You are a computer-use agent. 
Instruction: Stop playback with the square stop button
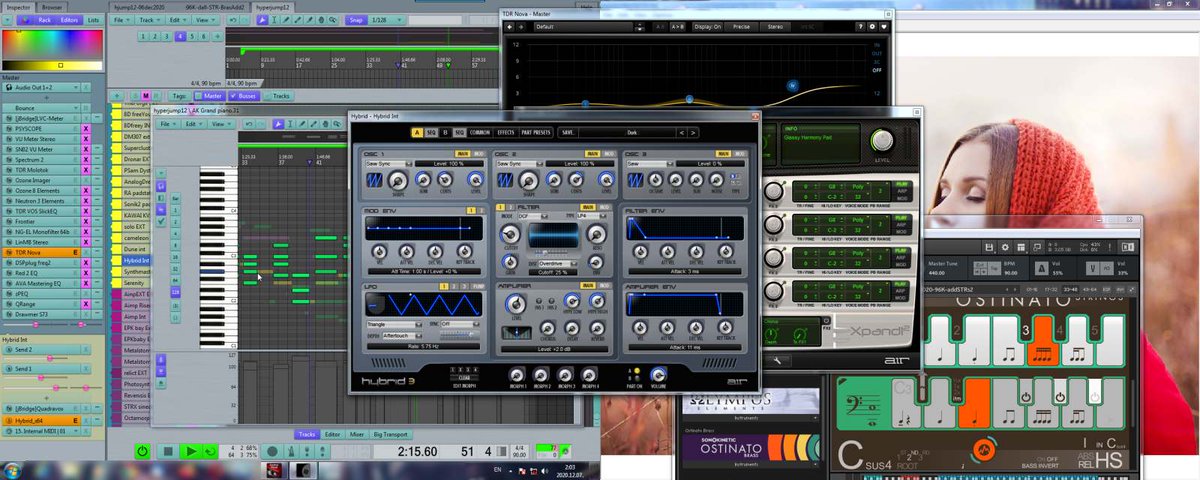pyautogui.click(x=168, y=452)
